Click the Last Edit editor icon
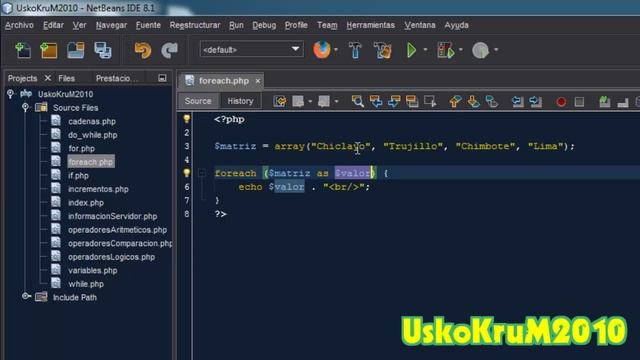 click(x=280, y=101)
